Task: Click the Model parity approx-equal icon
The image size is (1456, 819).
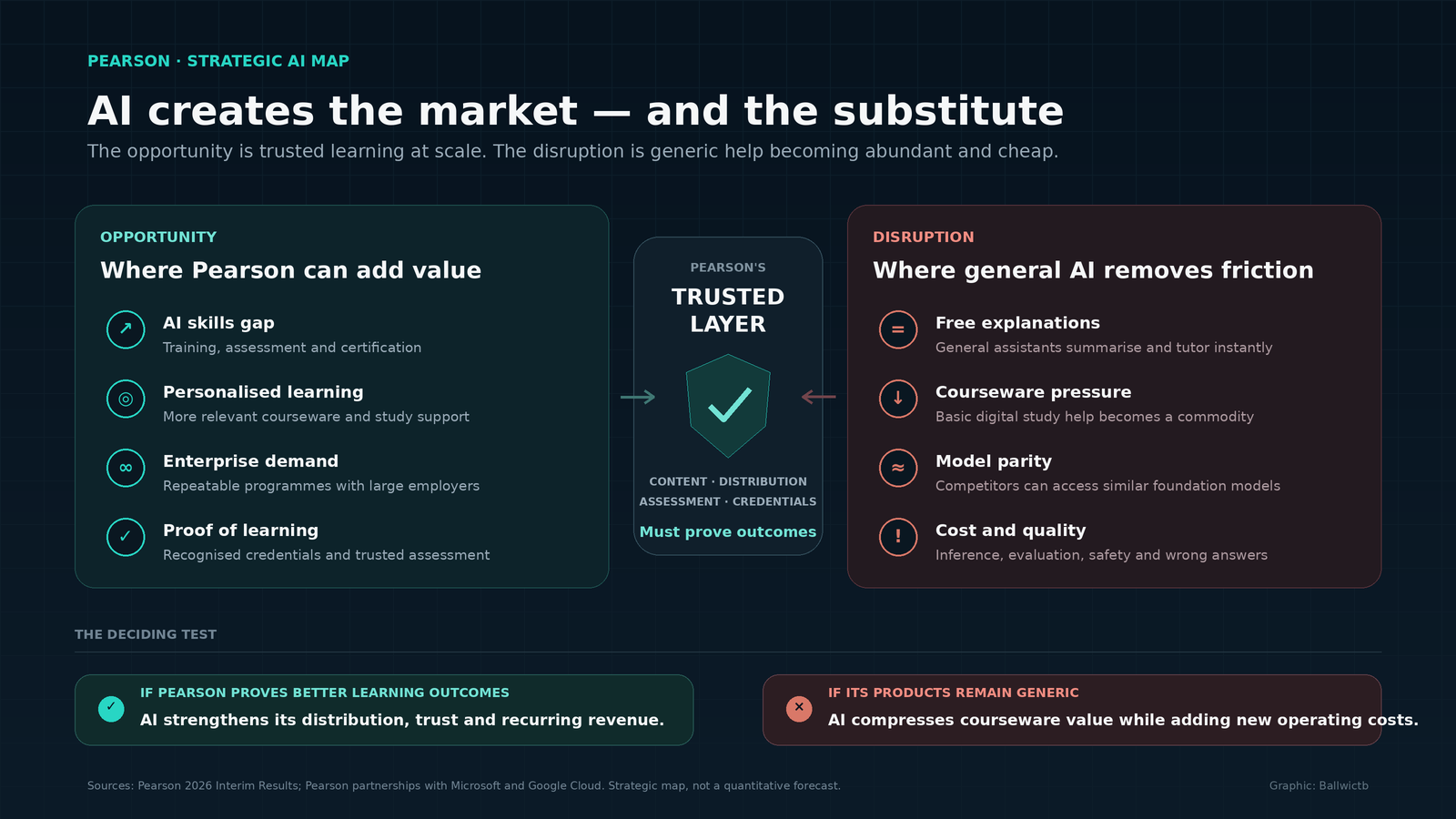Action: pos(898,468)
